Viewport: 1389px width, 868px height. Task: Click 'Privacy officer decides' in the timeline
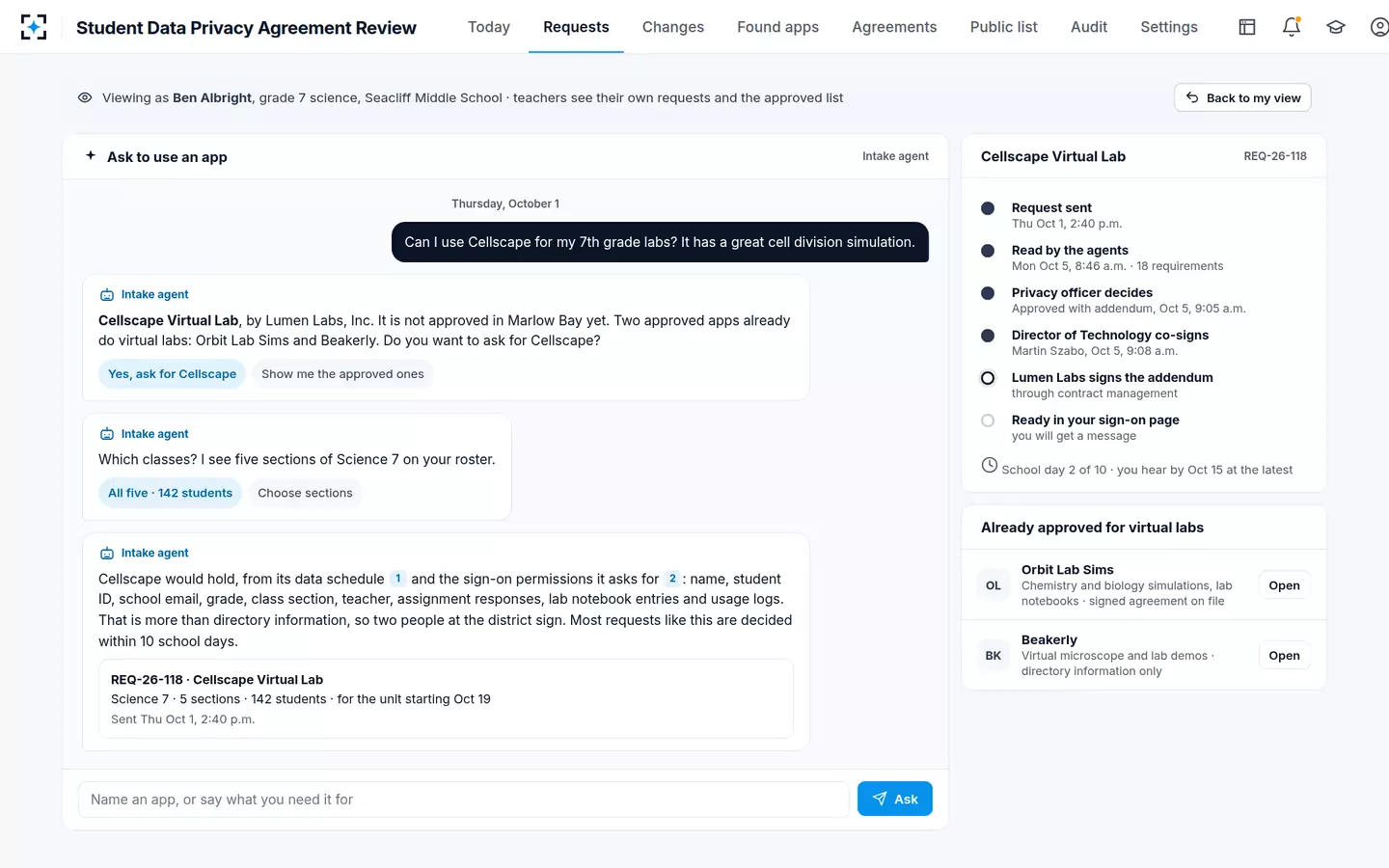pyautogui.click(x=1082, y=292)
